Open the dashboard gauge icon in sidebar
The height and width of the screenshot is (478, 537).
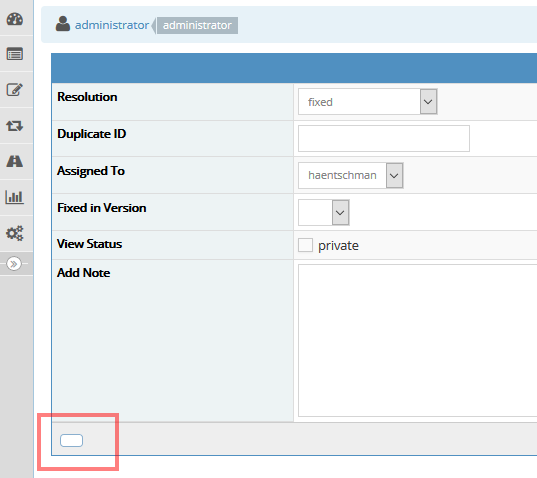click(x=15, y=19)
